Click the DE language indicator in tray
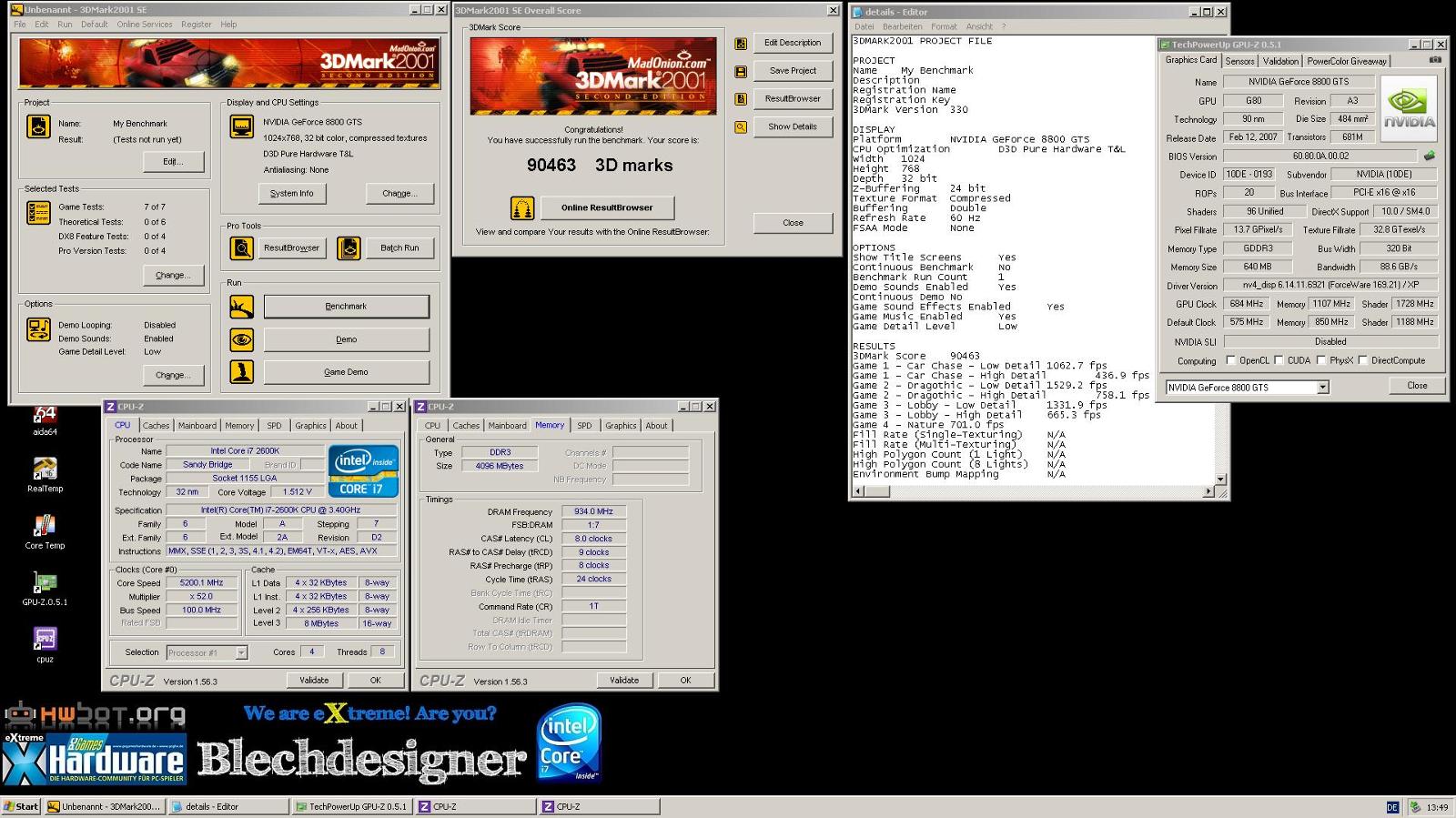 1392,807
